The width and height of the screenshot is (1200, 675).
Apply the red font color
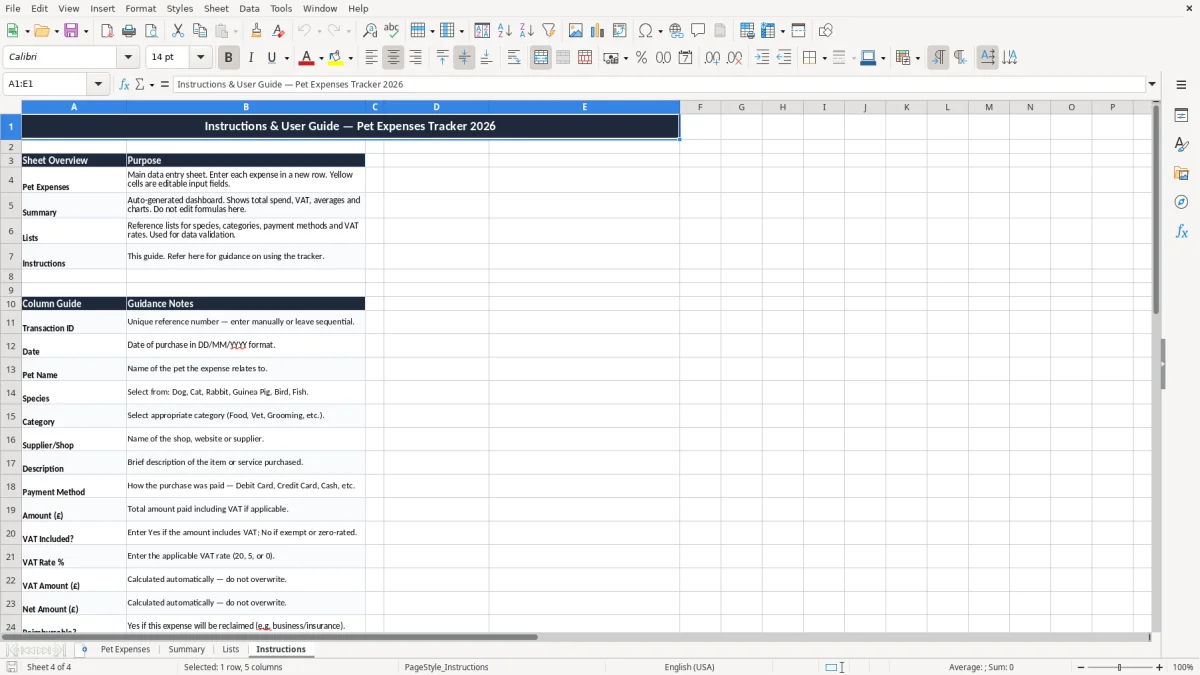(x=308, y=58)
